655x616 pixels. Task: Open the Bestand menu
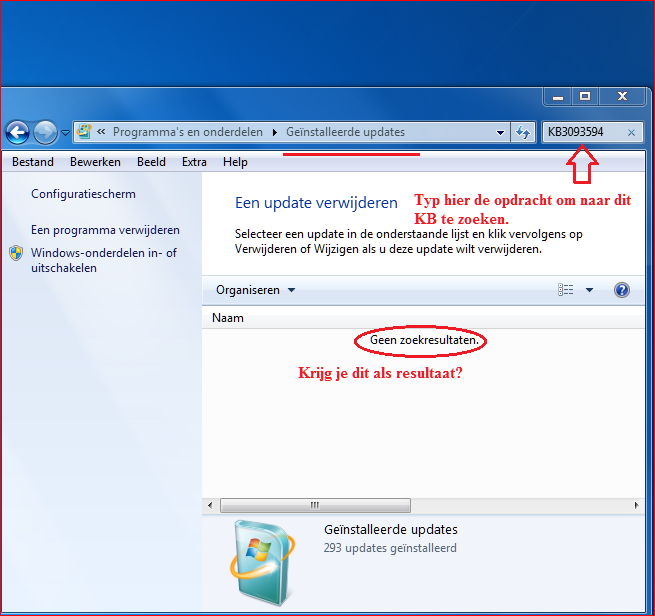click(33, 162)
